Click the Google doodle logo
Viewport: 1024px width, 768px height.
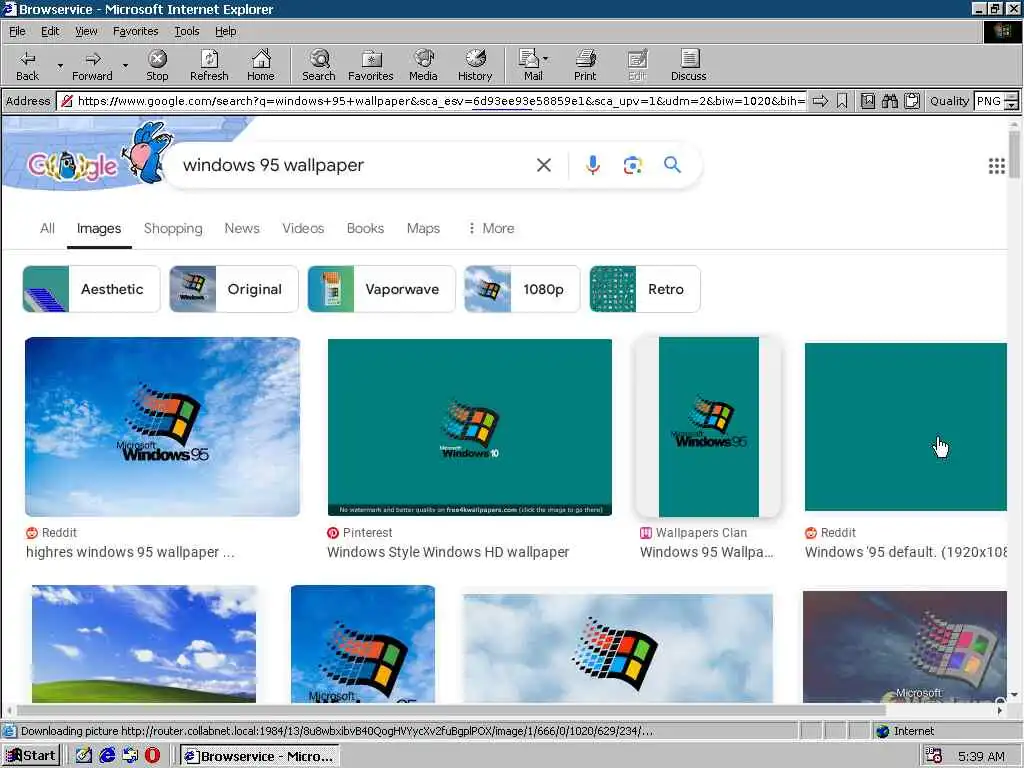point(72,165)
